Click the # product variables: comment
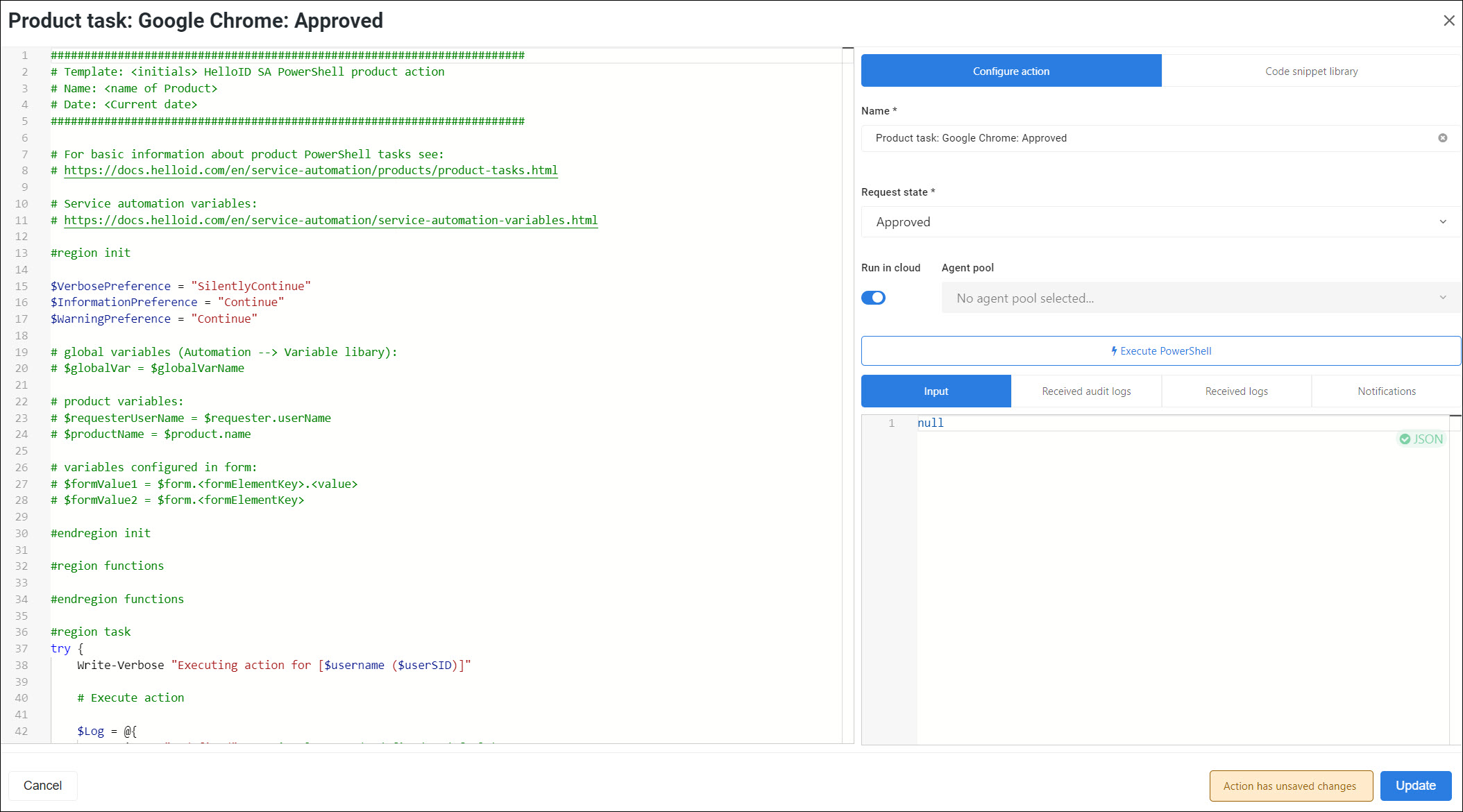This screenshot has height=812, width=1463. 117,402
